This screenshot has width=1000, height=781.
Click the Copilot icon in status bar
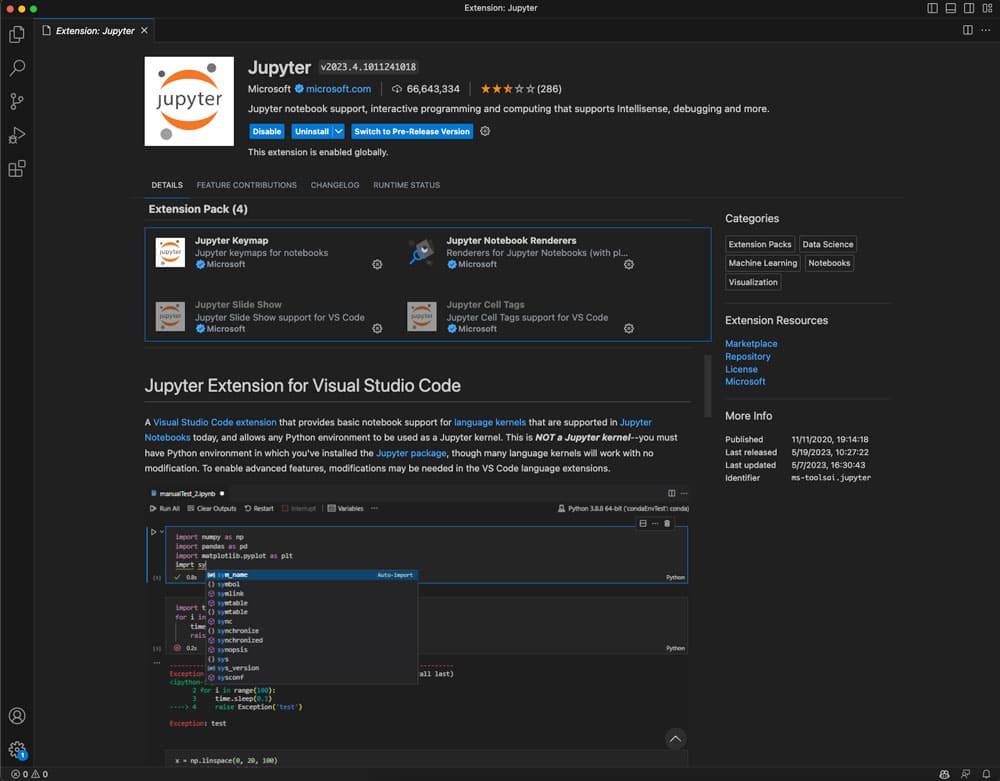(945, 774)
